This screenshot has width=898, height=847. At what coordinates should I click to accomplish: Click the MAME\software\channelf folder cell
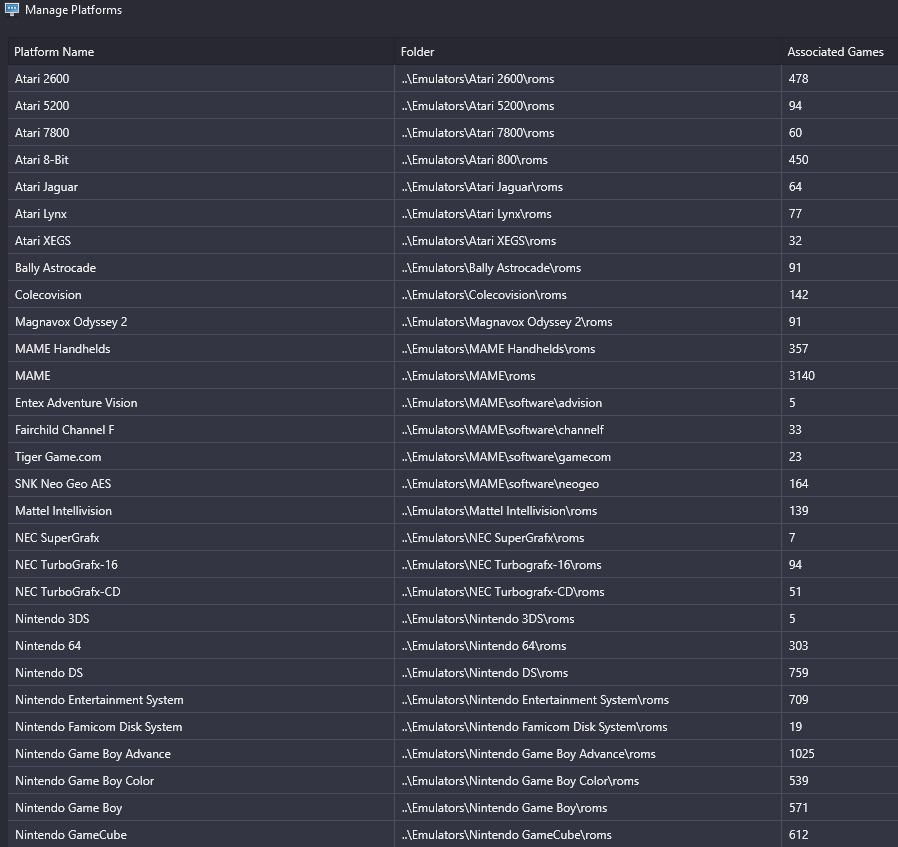click(588, 430)
